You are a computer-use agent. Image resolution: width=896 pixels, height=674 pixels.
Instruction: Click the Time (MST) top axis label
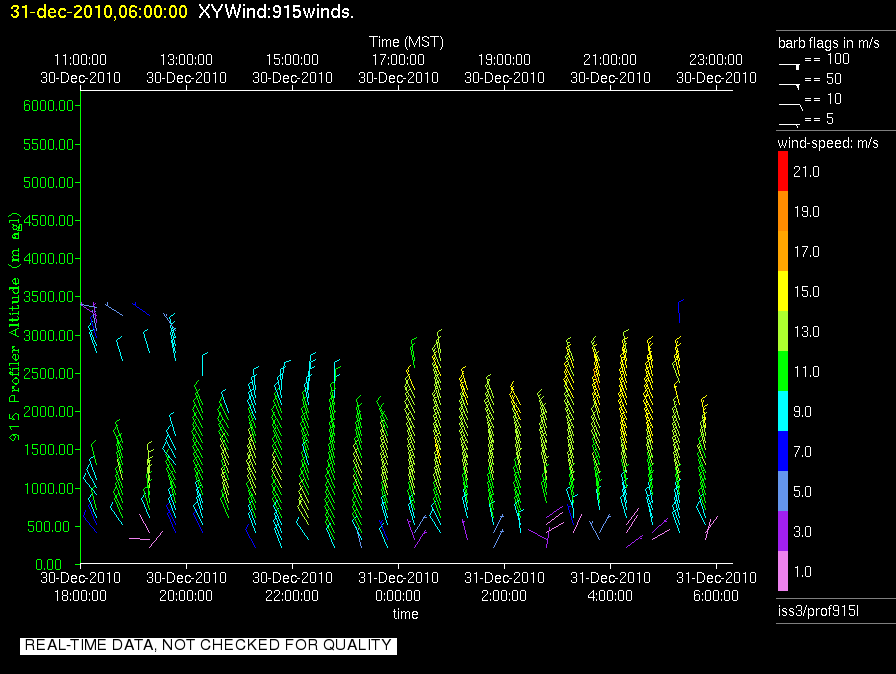coord(406,42)
